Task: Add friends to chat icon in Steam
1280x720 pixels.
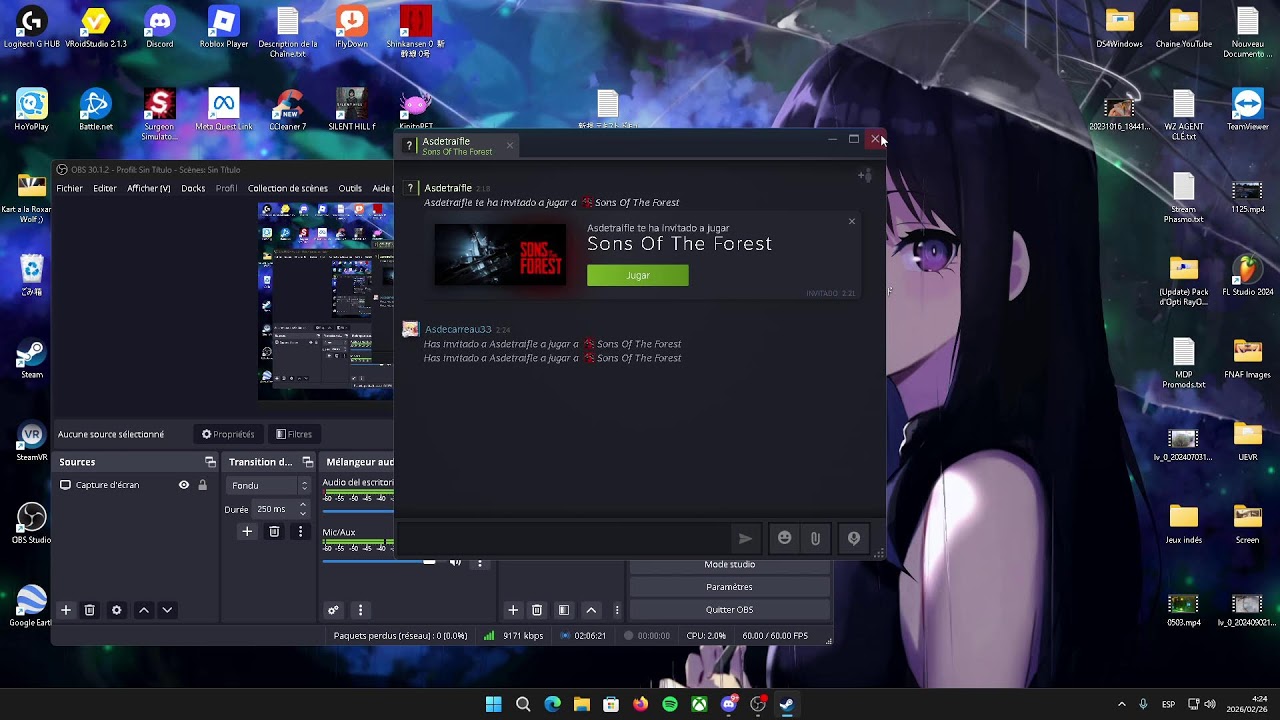Action: coord(865,176)
